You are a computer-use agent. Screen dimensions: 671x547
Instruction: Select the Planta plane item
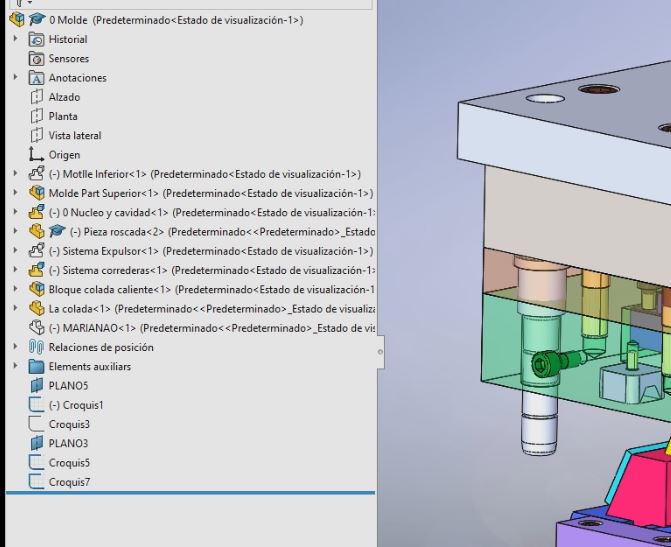pyautogui.click(x=63, y=116)
